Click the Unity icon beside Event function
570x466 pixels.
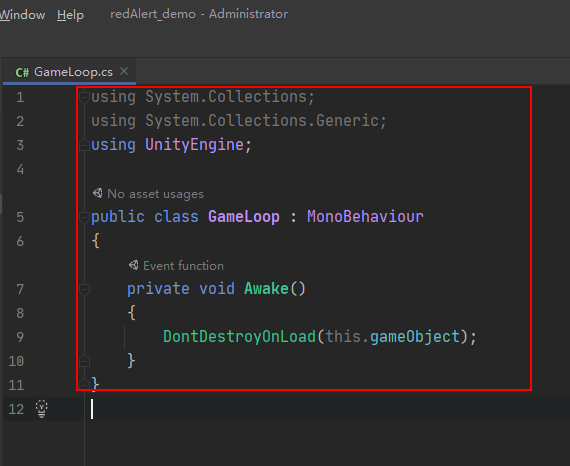pos(133,265)
